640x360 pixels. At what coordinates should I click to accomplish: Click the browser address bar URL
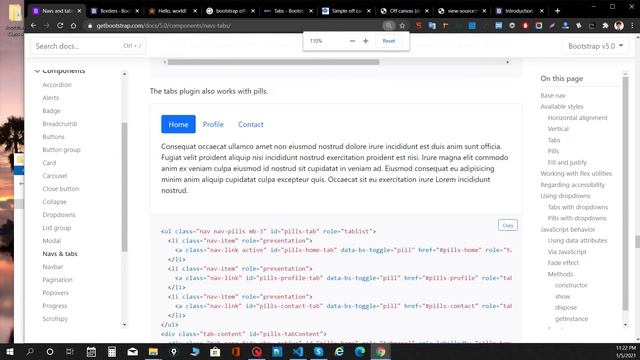[163, 25]
